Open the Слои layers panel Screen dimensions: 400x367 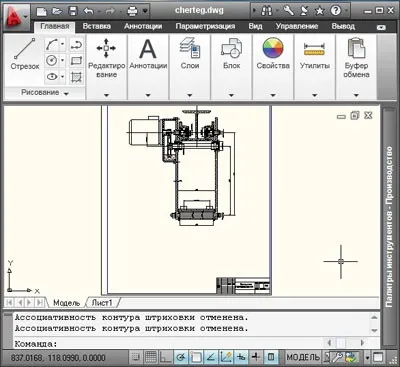click(190, 48)
